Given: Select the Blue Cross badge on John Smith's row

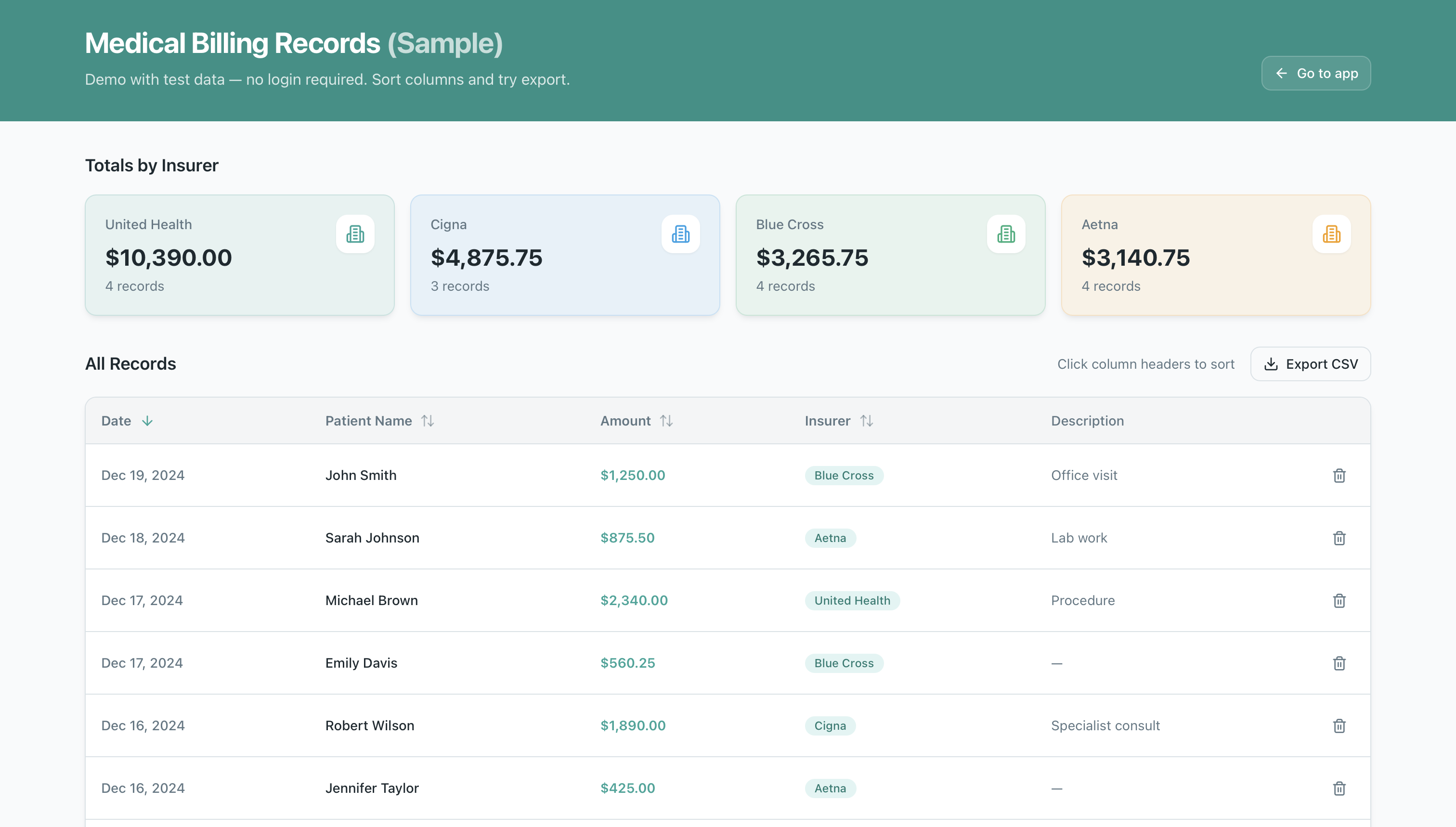Looking at the screenshot, I should 844,476.
